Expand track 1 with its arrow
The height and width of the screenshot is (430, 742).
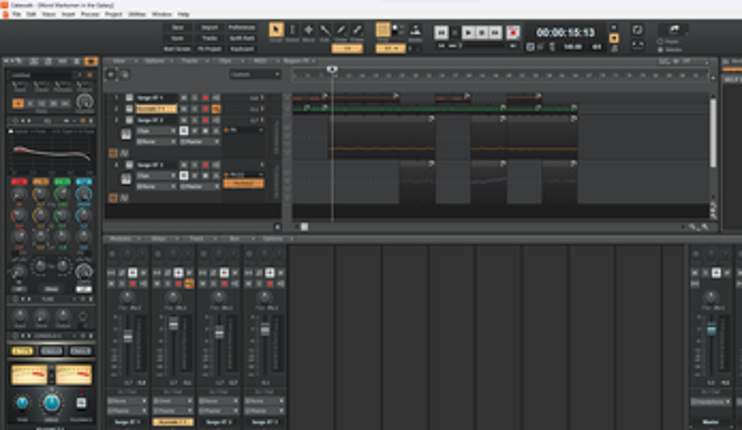click(262, 97)
